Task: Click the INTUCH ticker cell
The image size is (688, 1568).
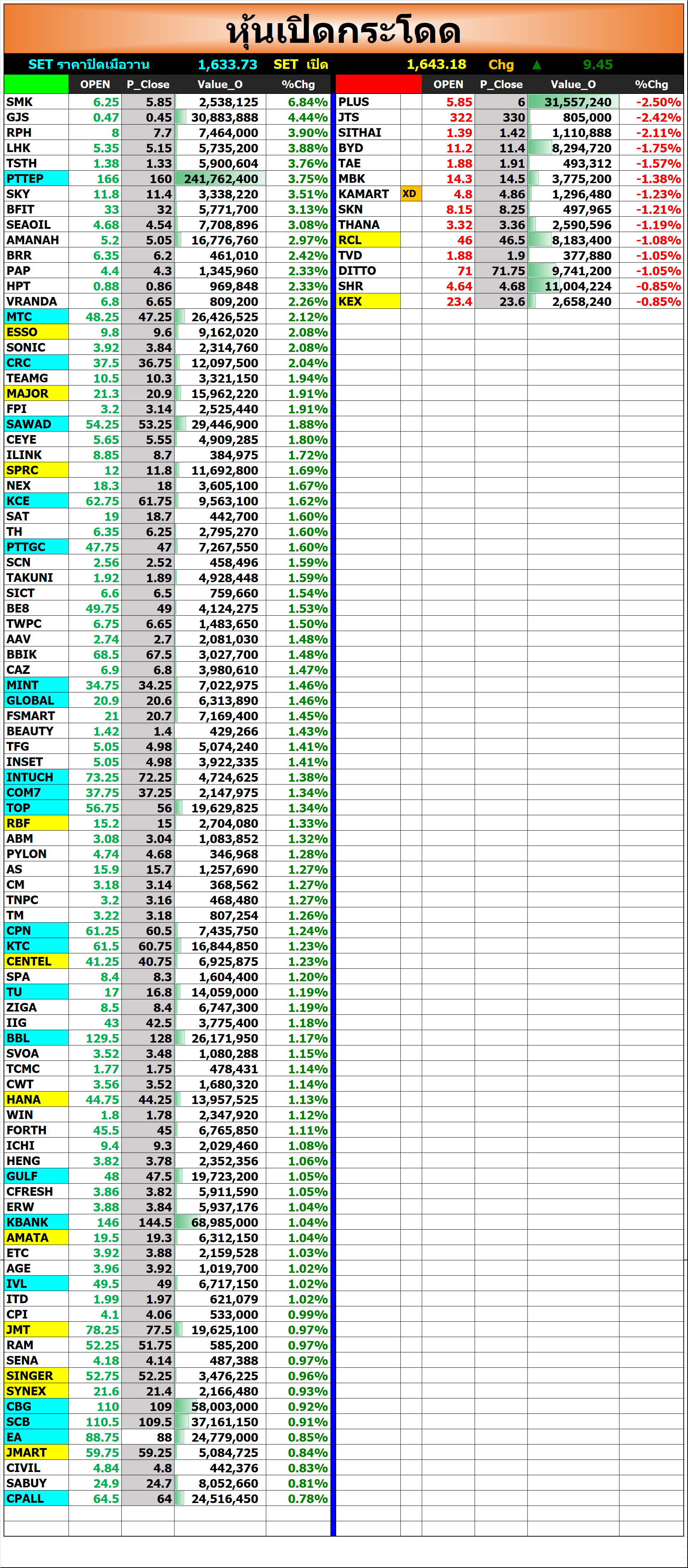Action: point(36,777)
